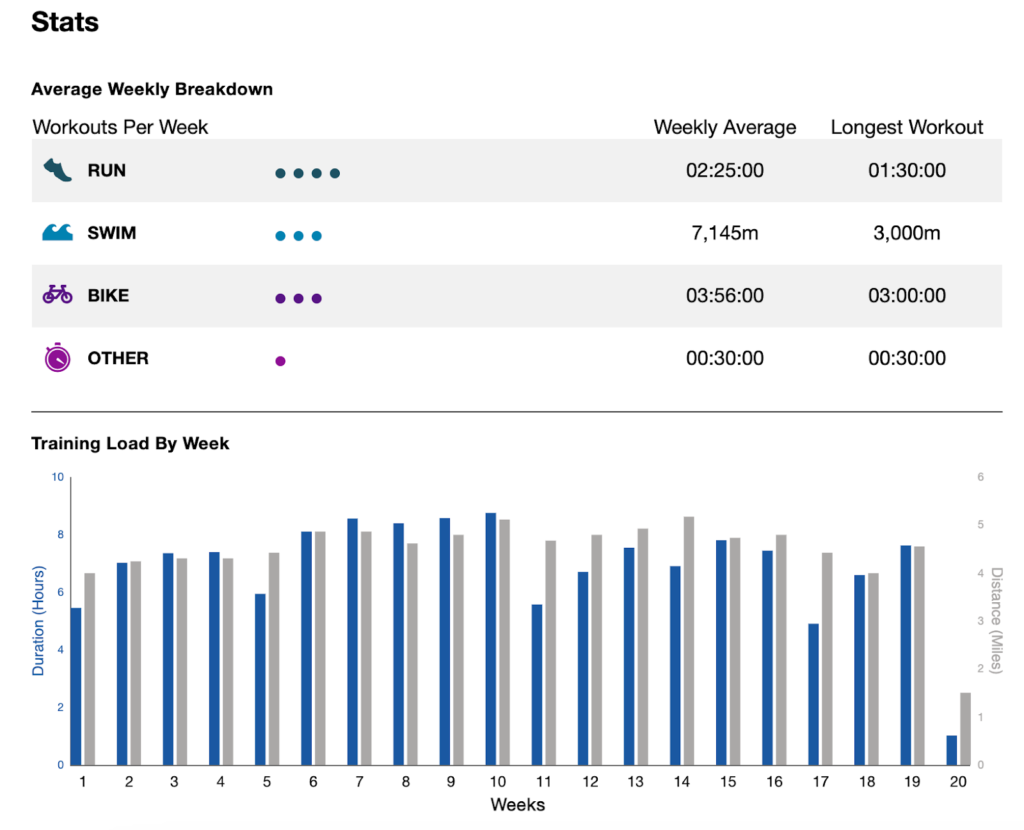This screenshot has height=830, width=1024.
Task: Click the three blue SWIM workout dots
Action: click(298, 236)
